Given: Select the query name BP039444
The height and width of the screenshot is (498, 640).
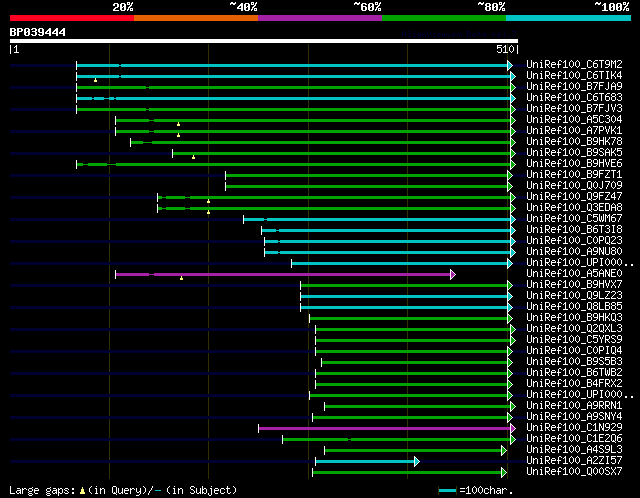Looking at the screenshot, I should coord(38,32).
